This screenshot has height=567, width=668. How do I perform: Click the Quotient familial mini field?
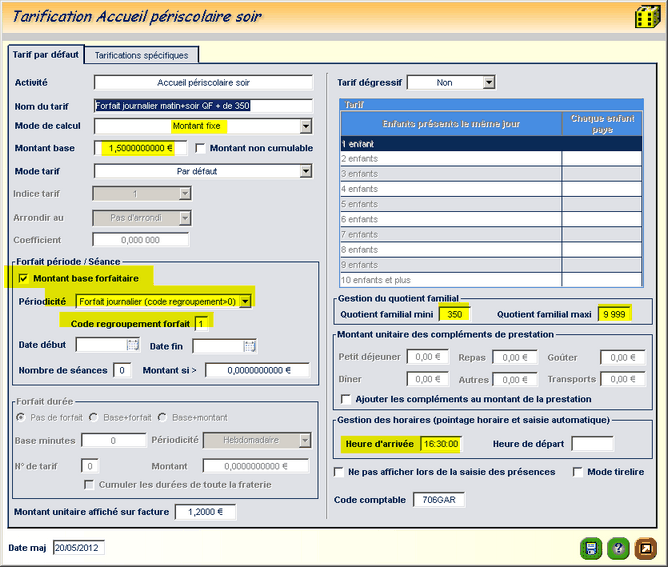pyautogui.click(x=453, y=314)
